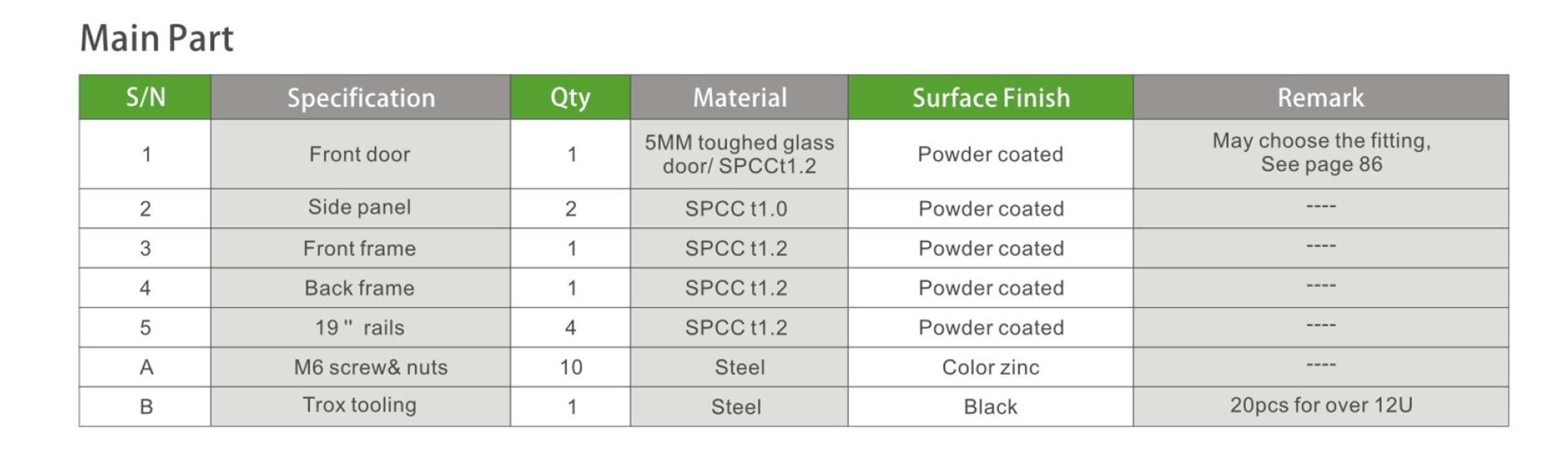Select the "Trox tooling" cell

pos(360,405)
